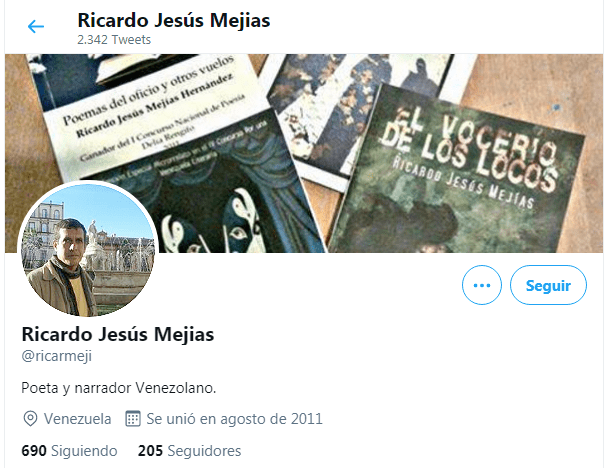View the 205 Seguidores list
The height and width of the screenshot is (468, 608).
189,451
